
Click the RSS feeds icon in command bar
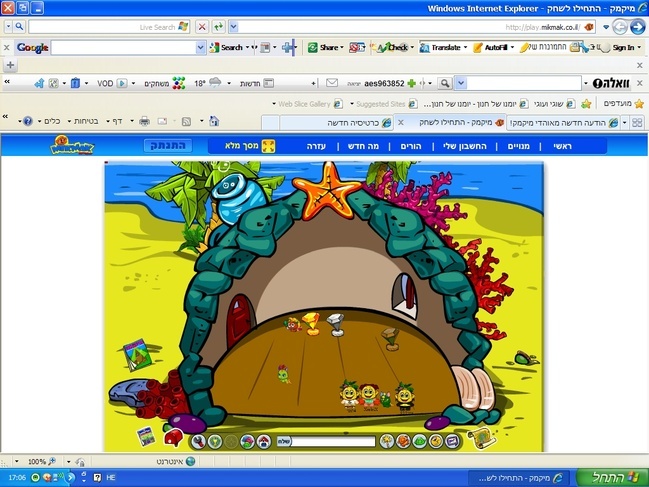186,121
